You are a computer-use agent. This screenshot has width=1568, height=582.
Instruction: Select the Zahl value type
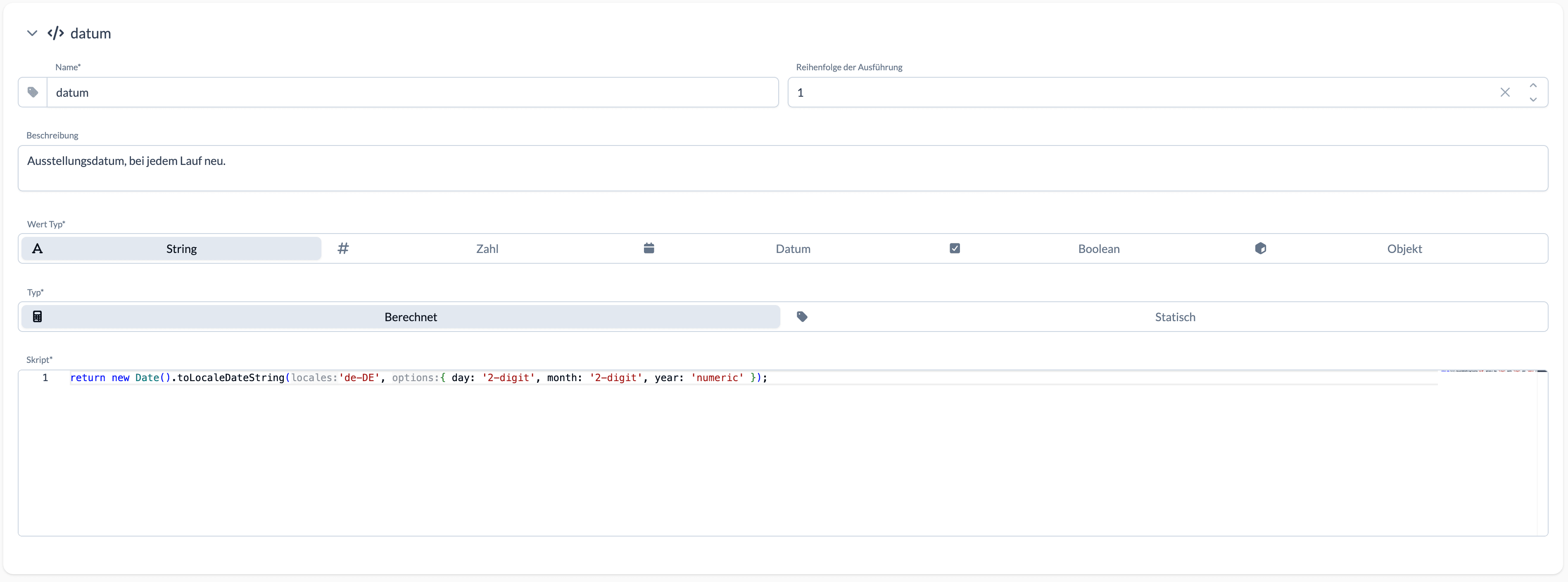point(477,249)
